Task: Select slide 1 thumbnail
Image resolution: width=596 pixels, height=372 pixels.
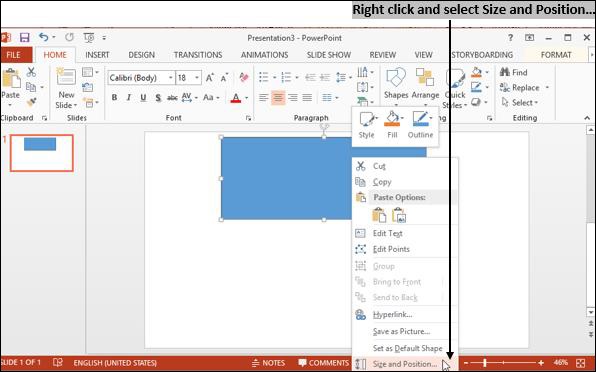Action: tap(42, 153)
